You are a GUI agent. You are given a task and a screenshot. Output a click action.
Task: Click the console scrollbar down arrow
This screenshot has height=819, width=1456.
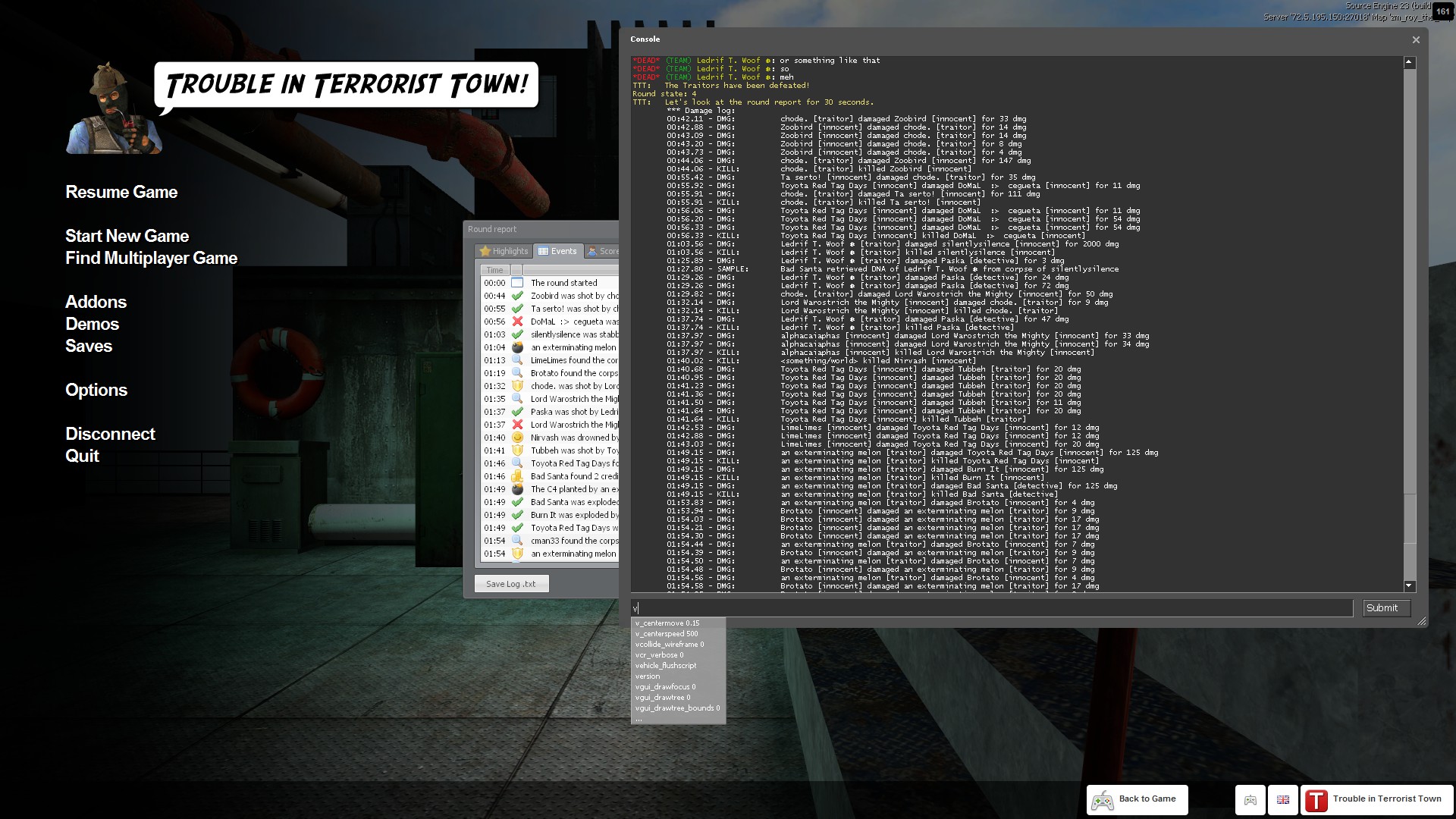point(1410,585)
